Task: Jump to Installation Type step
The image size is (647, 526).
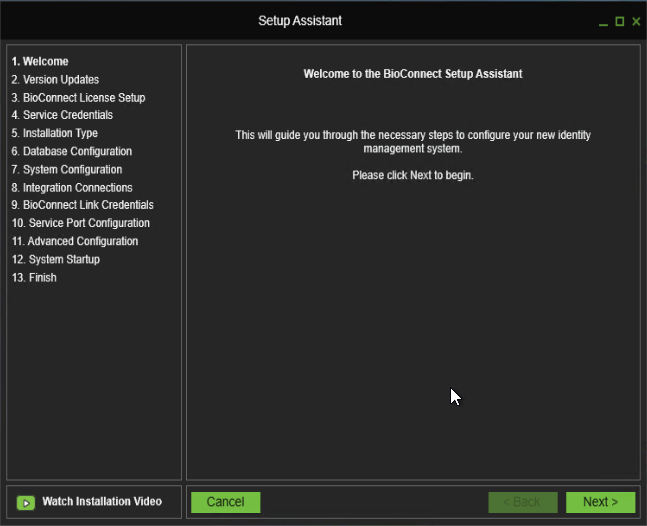Action: pyautogui.click(x=54, y=133)
